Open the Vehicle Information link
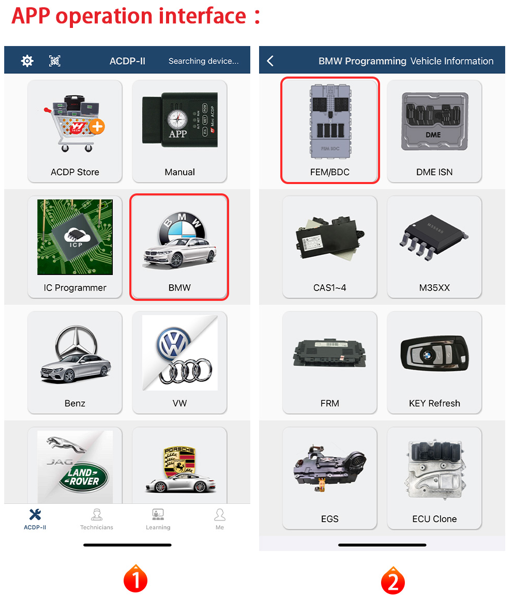Screen dimensions: 510x605 (452, 61)
